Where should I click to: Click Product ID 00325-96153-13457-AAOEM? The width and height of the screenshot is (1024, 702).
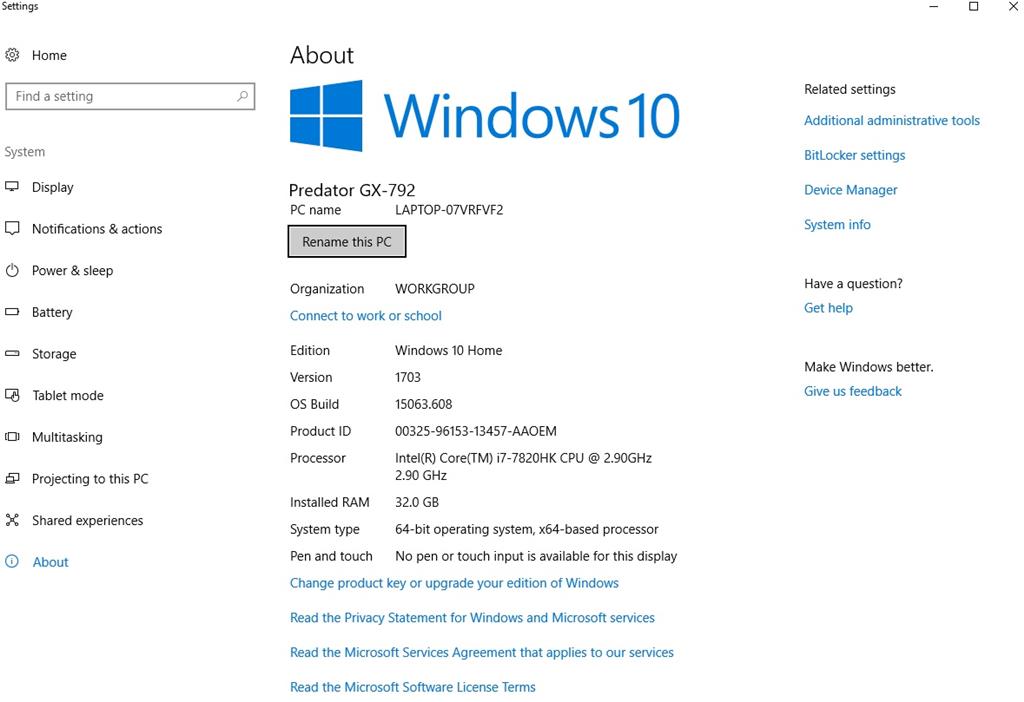click(475, 431)
